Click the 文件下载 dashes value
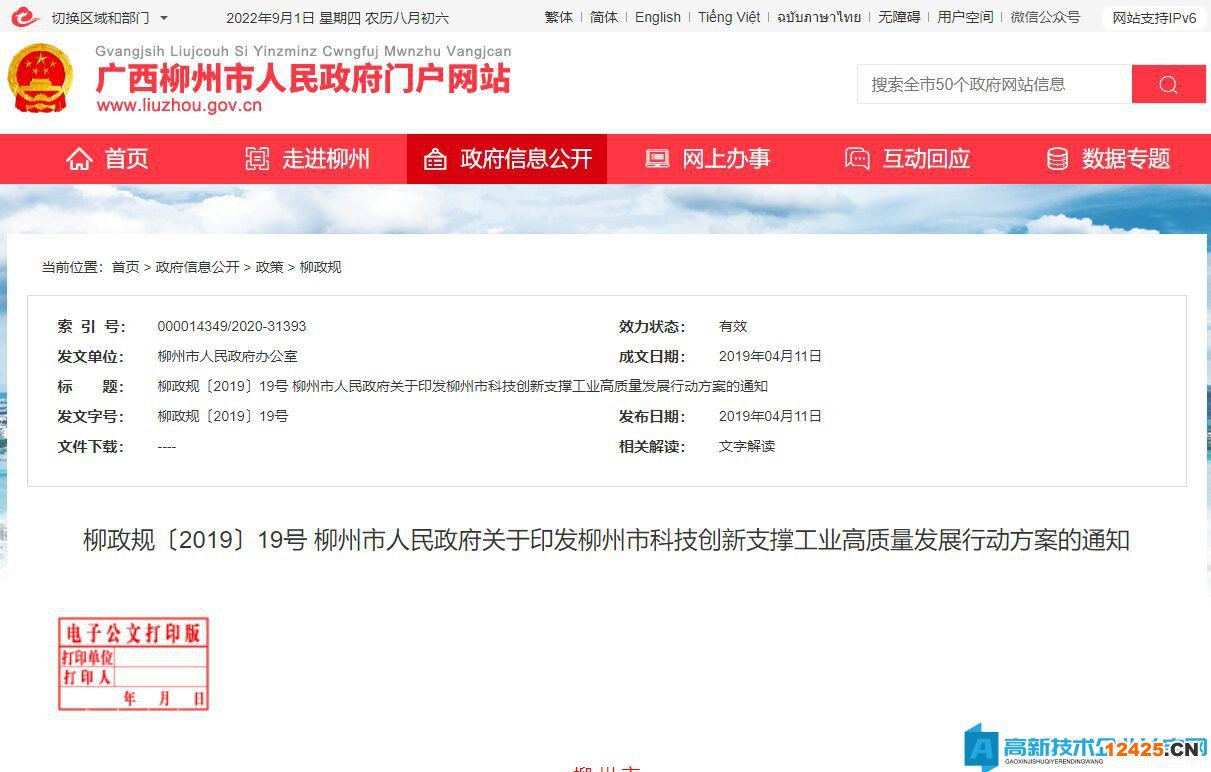This screenshot has width=1211, height=772. [x=167, y=446]
